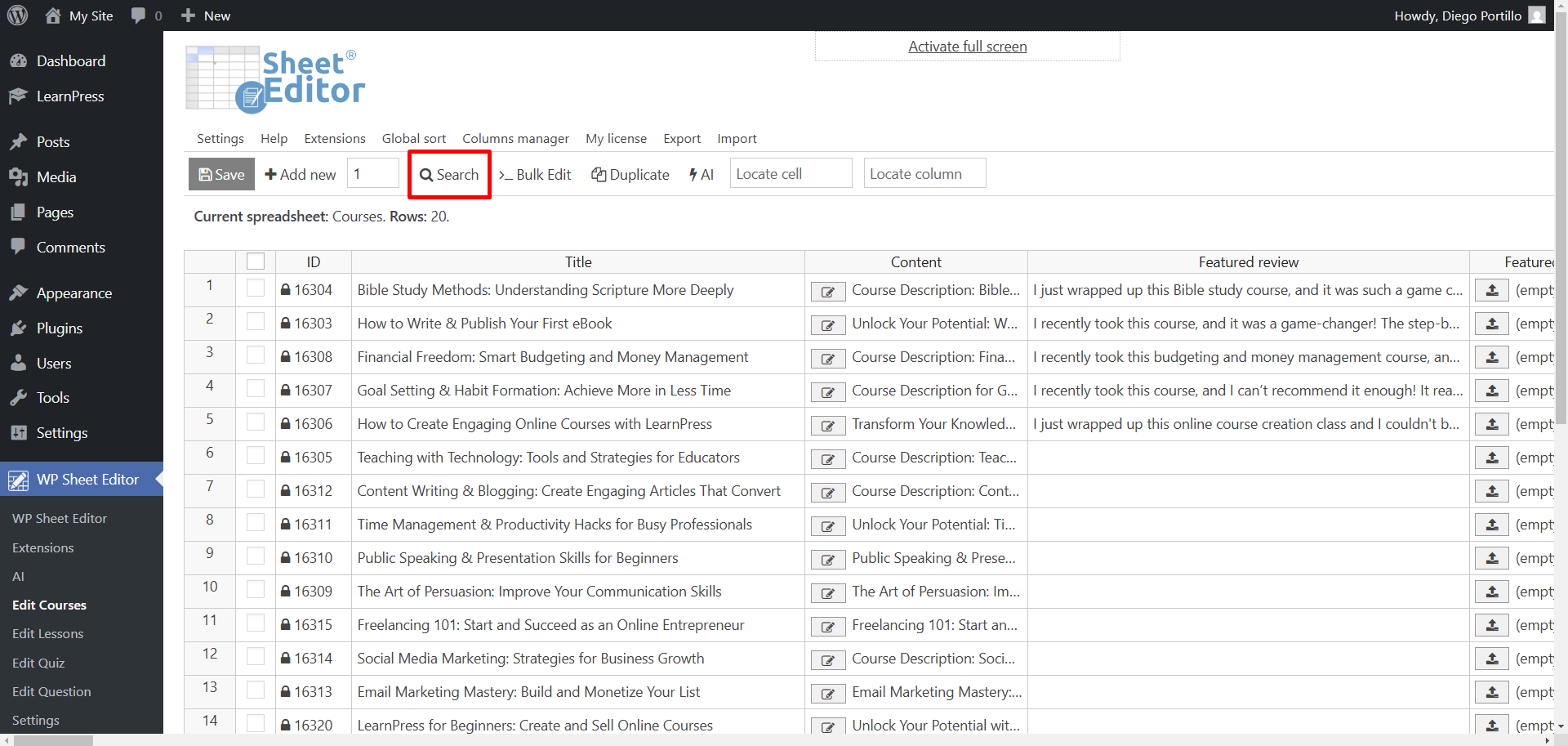The width and height of the screenshot is (1568, 746).
Task: Click the Save button
Action: click(221, 174)
